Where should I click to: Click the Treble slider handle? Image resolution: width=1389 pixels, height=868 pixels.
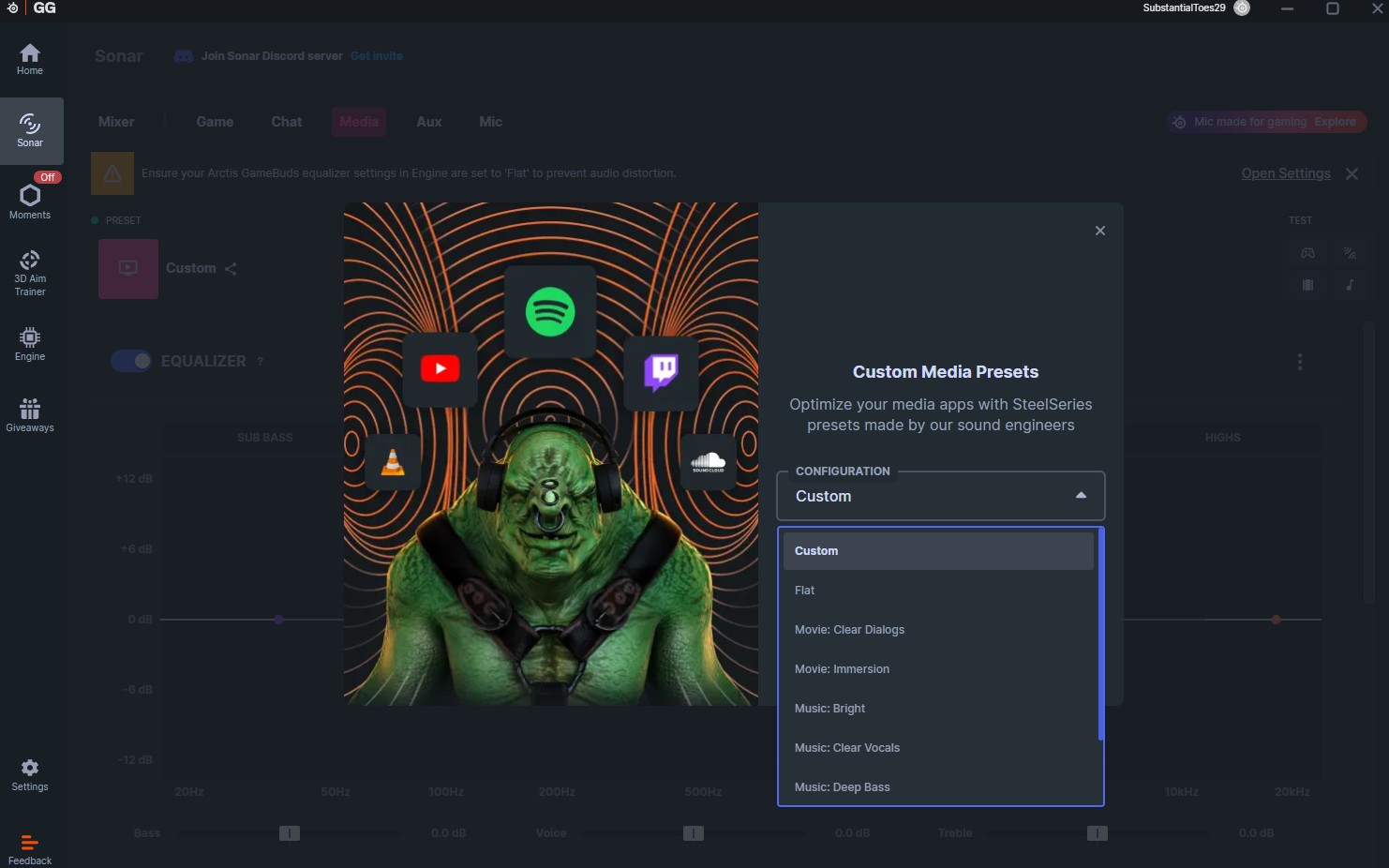click(x=1098, y=833)
